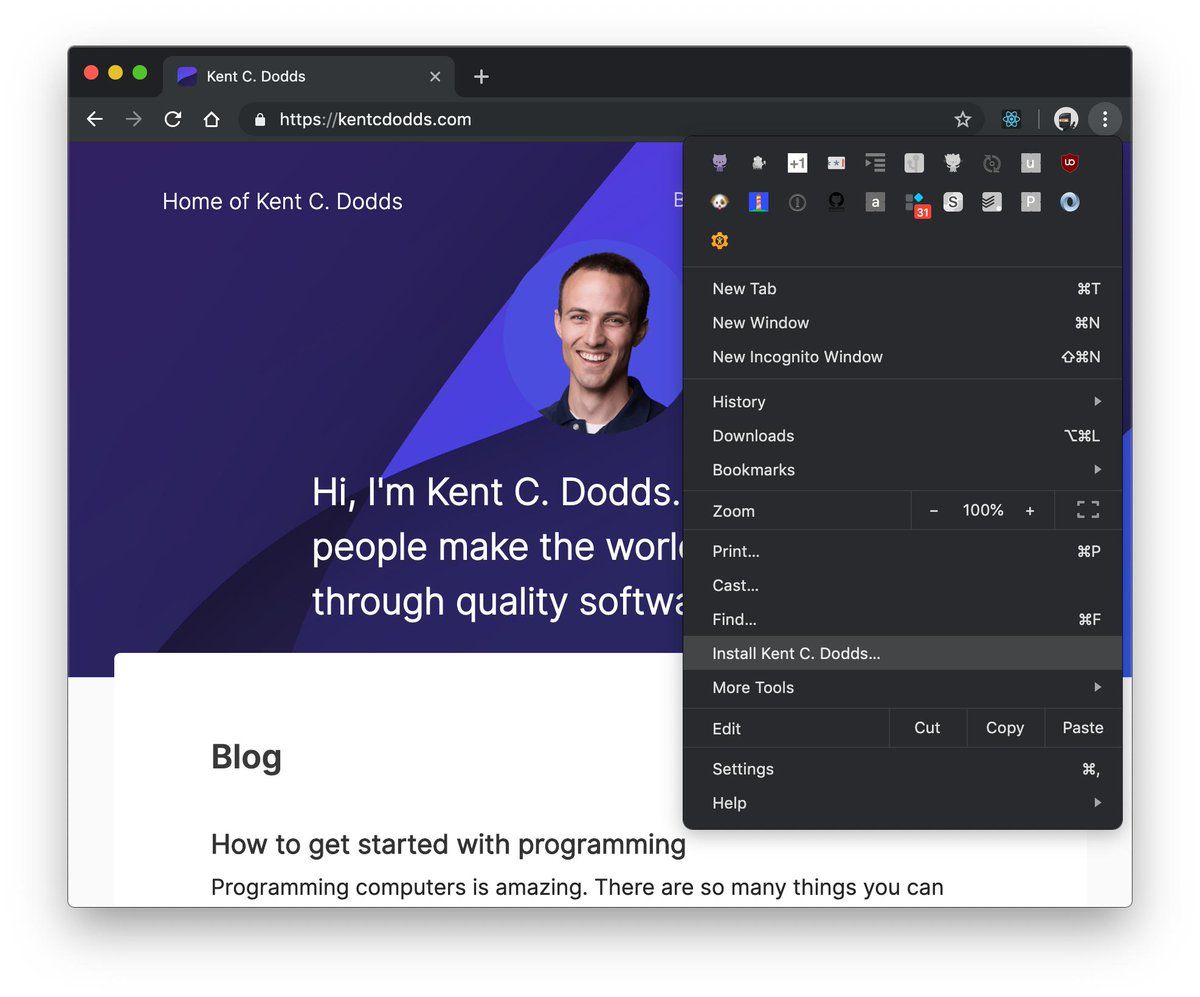Reload the page
Screen dimensions: 1200x997
(x=172, y=120)
